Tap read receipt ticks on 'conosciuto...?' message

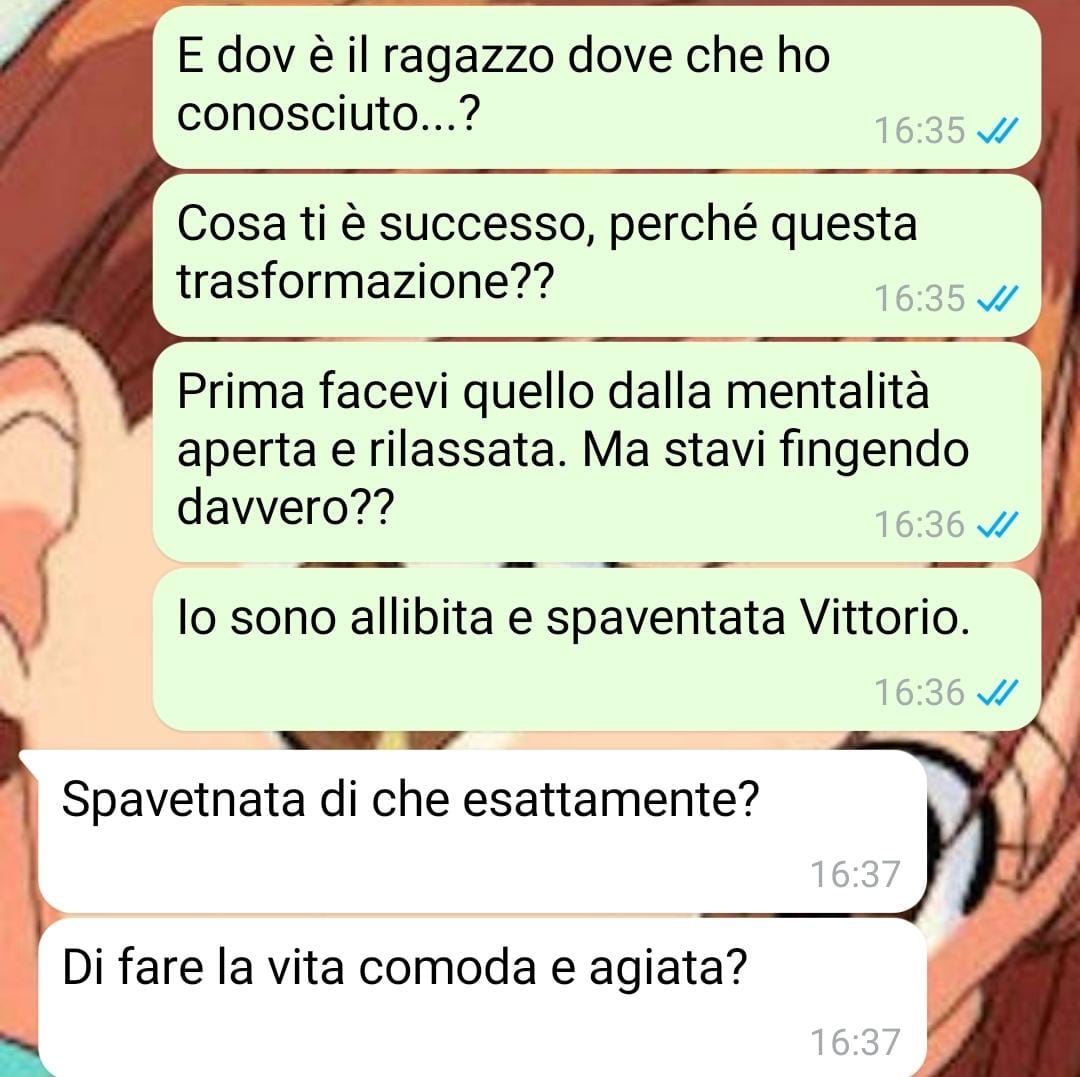tap(997, 129)
